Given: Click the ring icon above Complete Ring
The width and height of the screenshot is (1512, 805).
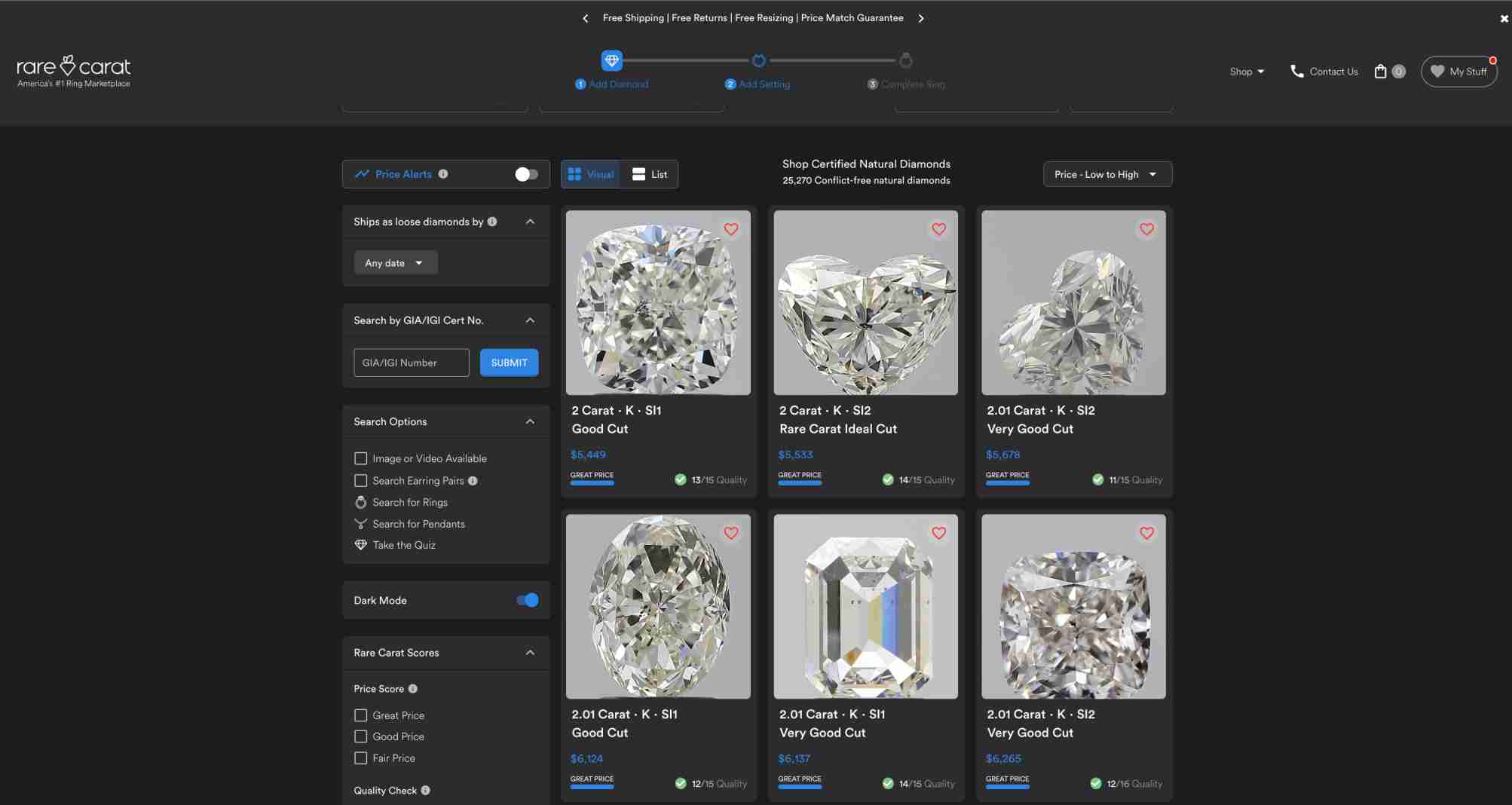Looking at the screenshot, I should [906, 60].
